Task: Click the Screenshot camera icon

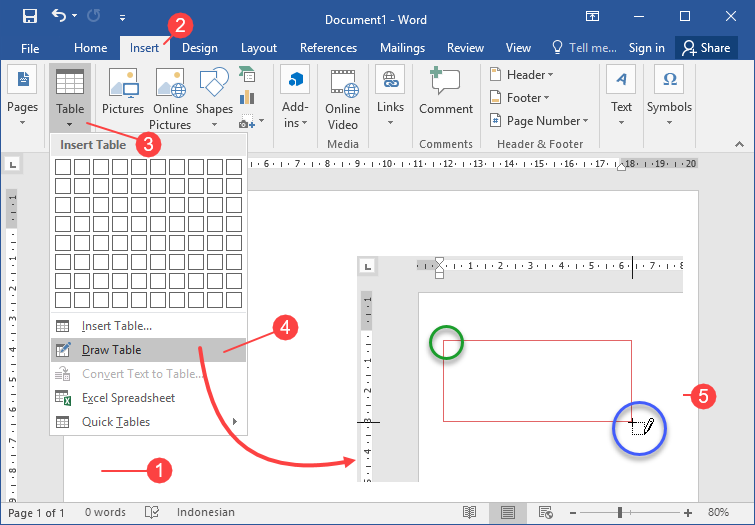Action: click(x=247, y=121)
